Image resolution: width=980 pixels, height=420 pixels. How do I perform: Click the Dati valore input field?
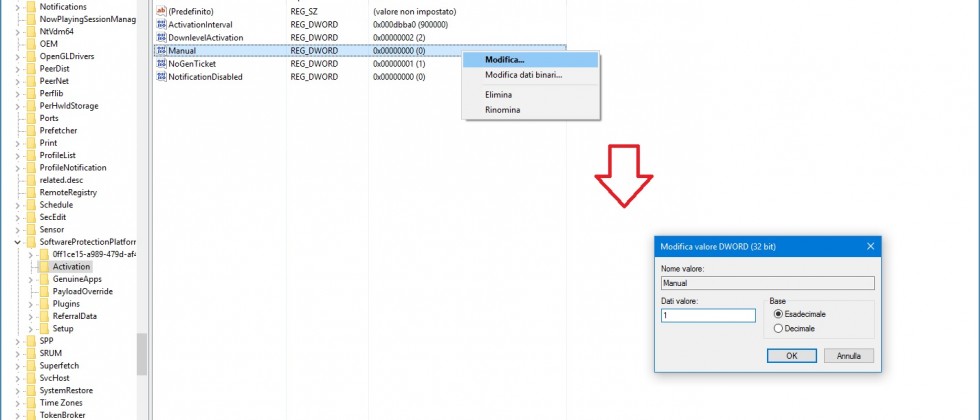(708, 316)
